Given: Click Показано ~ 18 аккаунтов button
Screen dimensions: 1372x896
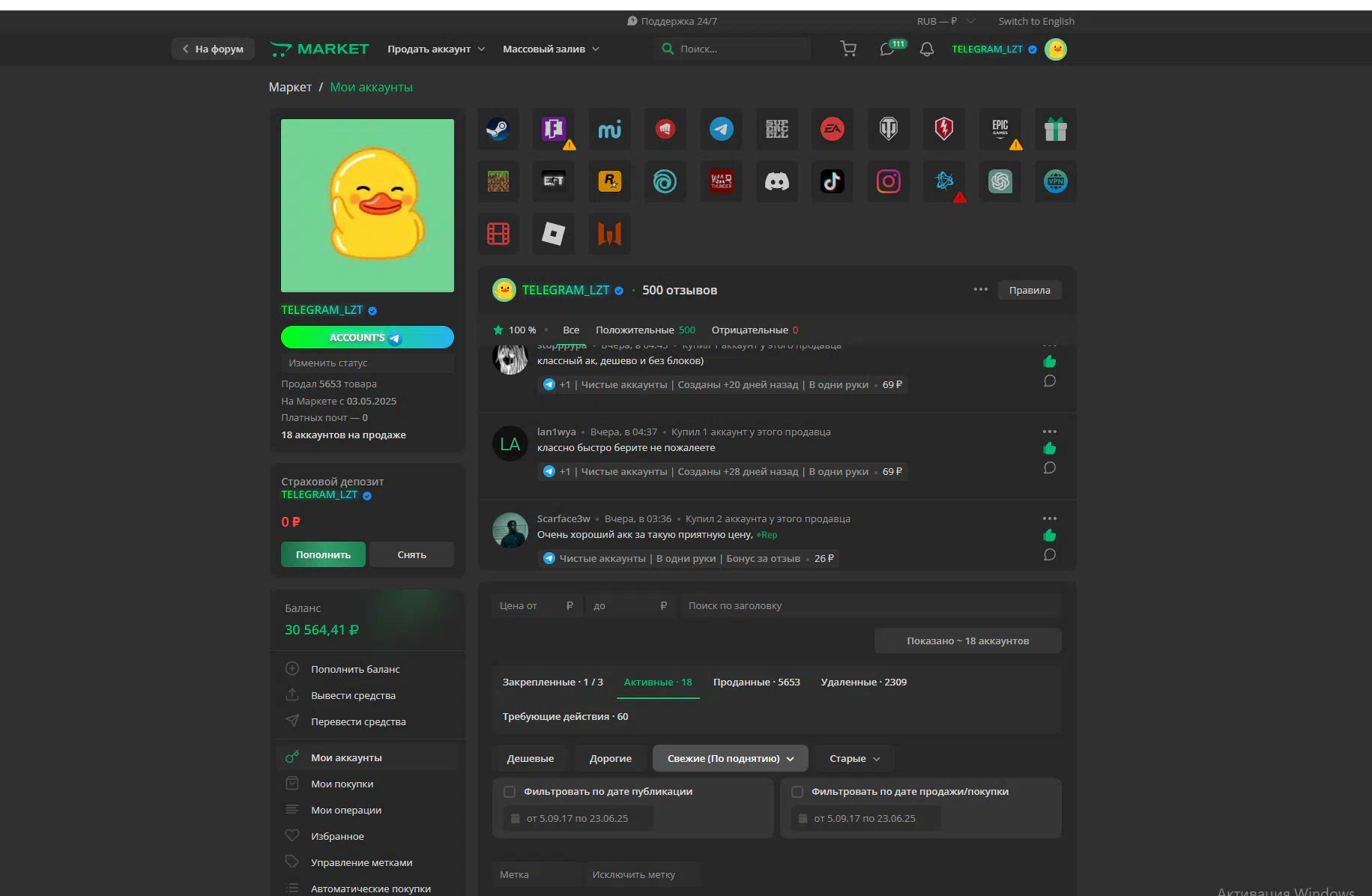Looking at the screenshot, I should (967, 641).
